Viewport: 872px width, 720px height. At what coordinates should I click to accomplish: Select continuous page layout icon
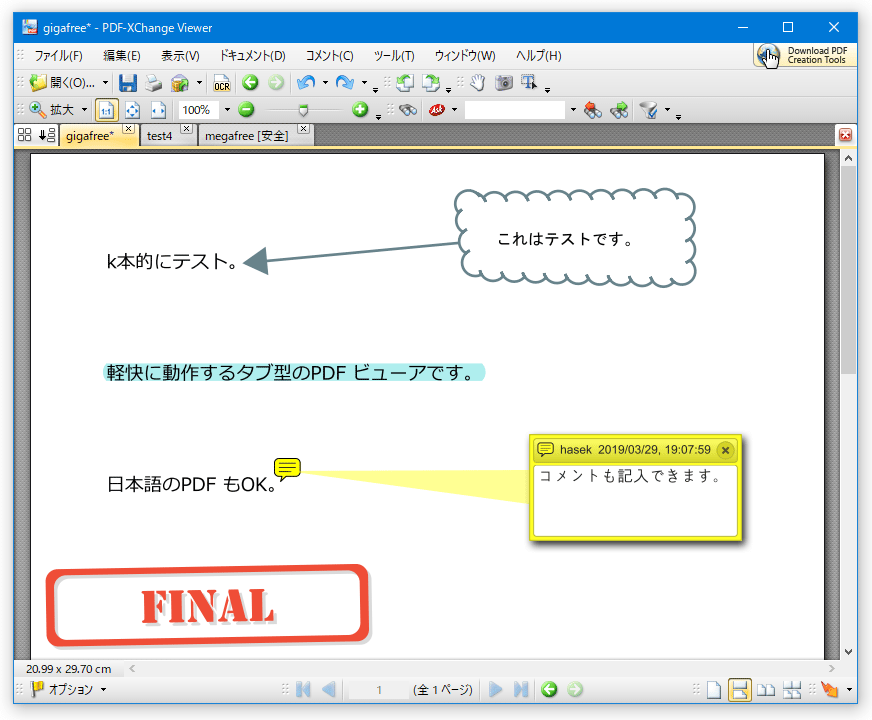[740, 690]
